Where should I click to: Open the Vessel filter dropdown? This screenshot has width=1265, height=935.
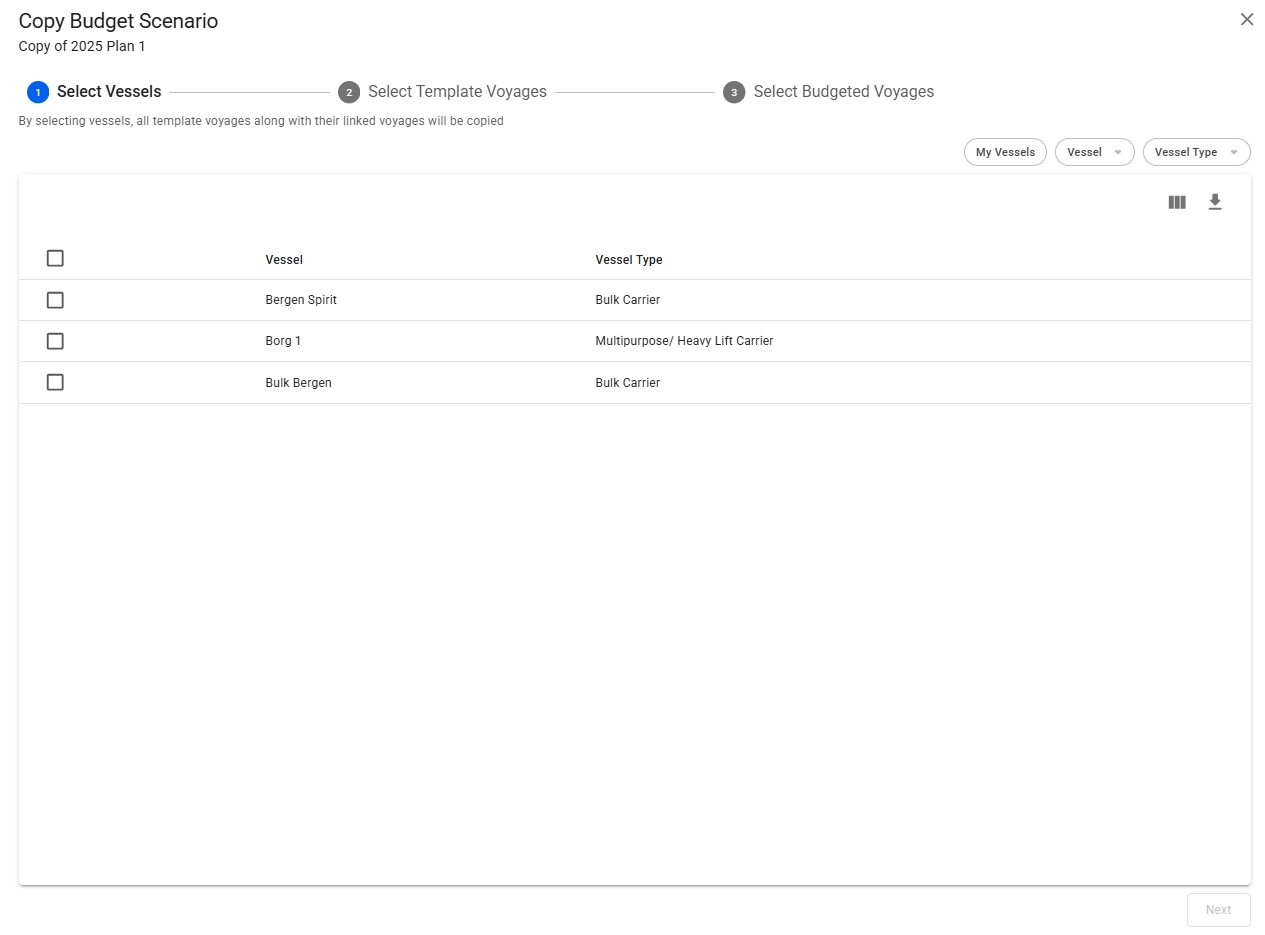tap(1094, 152)
